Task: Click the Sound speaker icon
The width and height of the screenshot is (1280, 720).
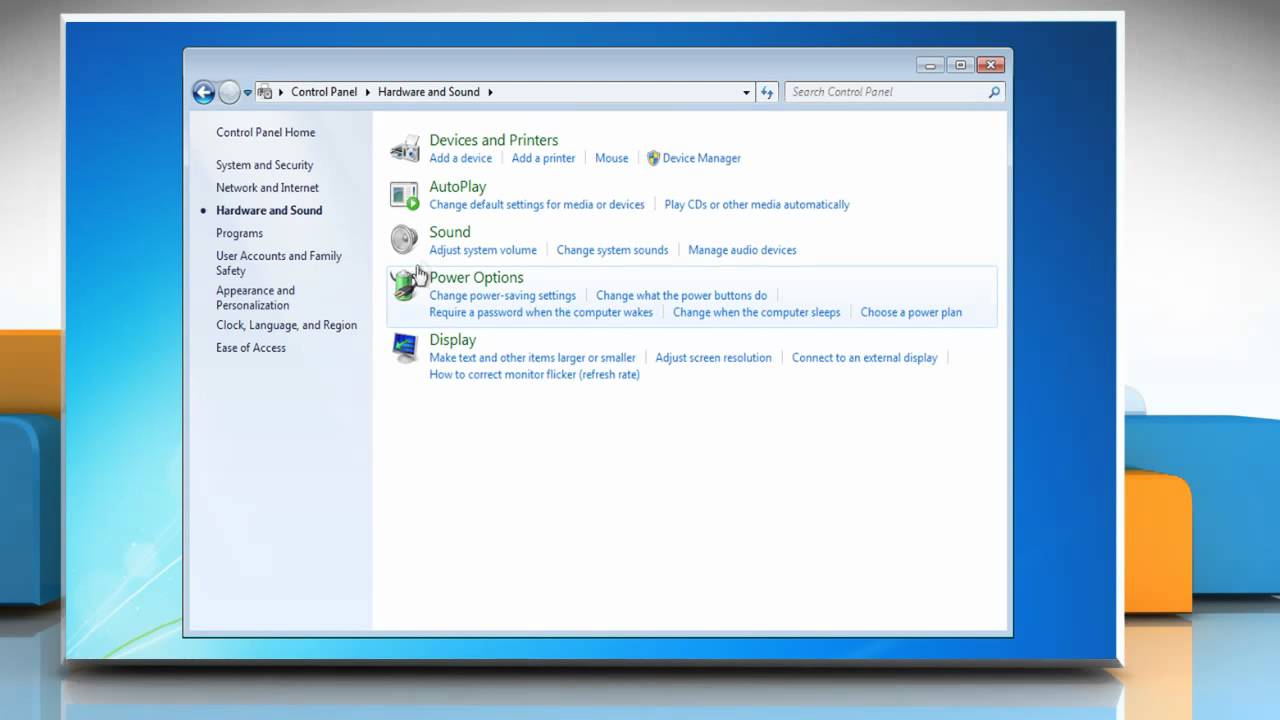Action: pyautogui.click(x=405, y=240)
